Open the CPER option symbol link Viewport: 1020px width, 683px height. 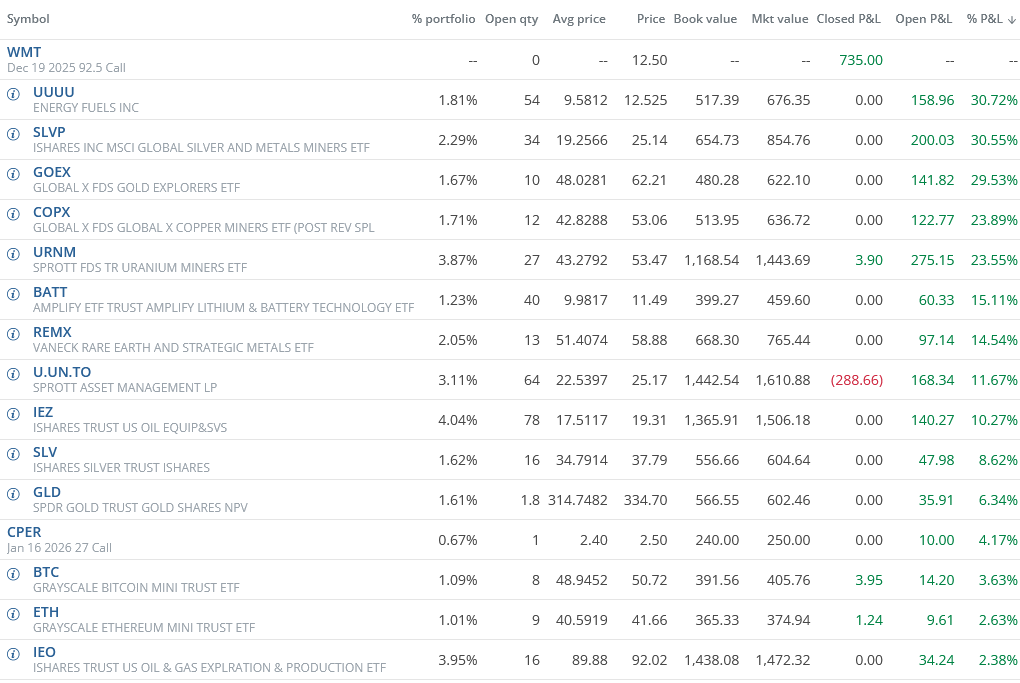pos(24,532)
